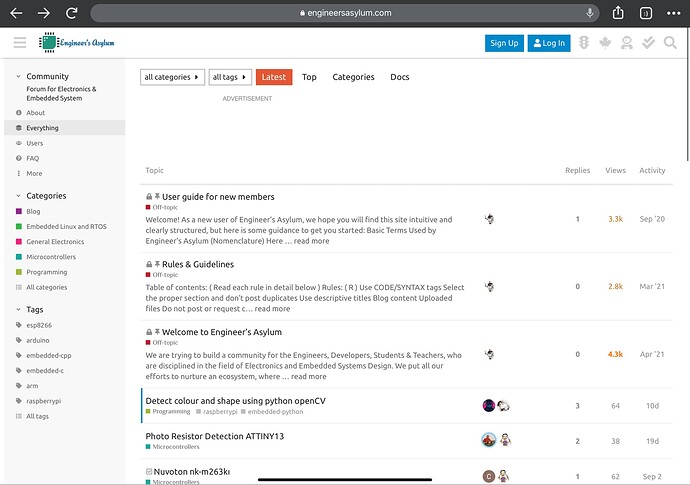
Task: Go back with the browser back arrow
Action: pyautogui.click(x=16, y=13)
